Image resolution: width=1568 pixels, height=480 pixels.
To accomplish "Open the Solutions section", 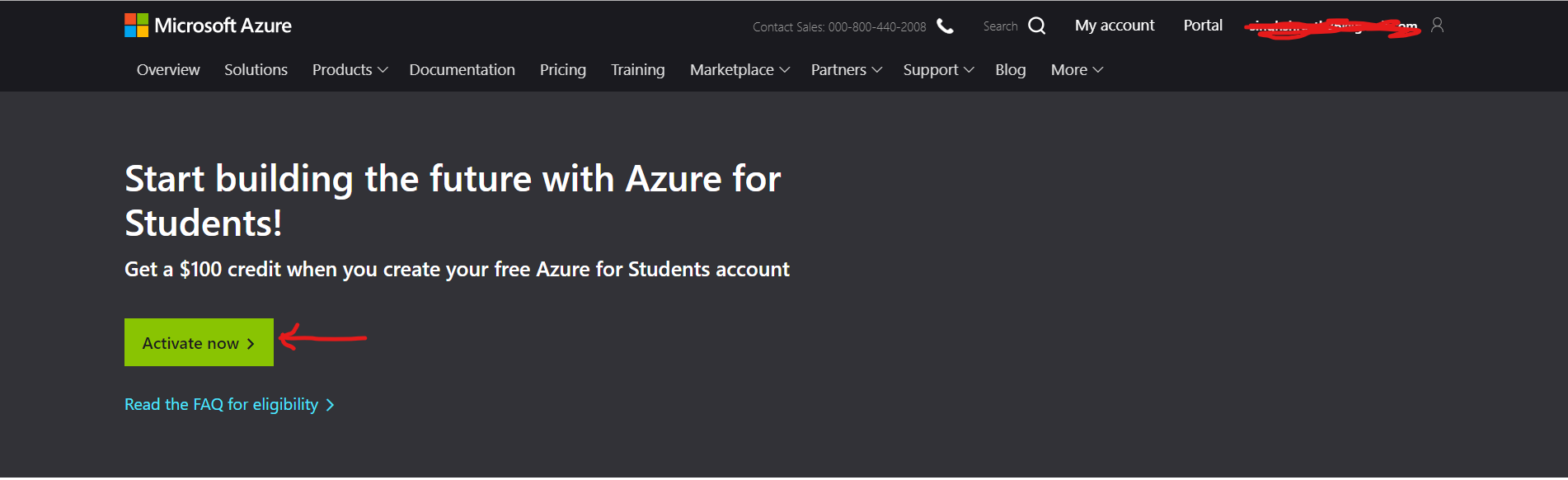I will [x=256, y=70].
